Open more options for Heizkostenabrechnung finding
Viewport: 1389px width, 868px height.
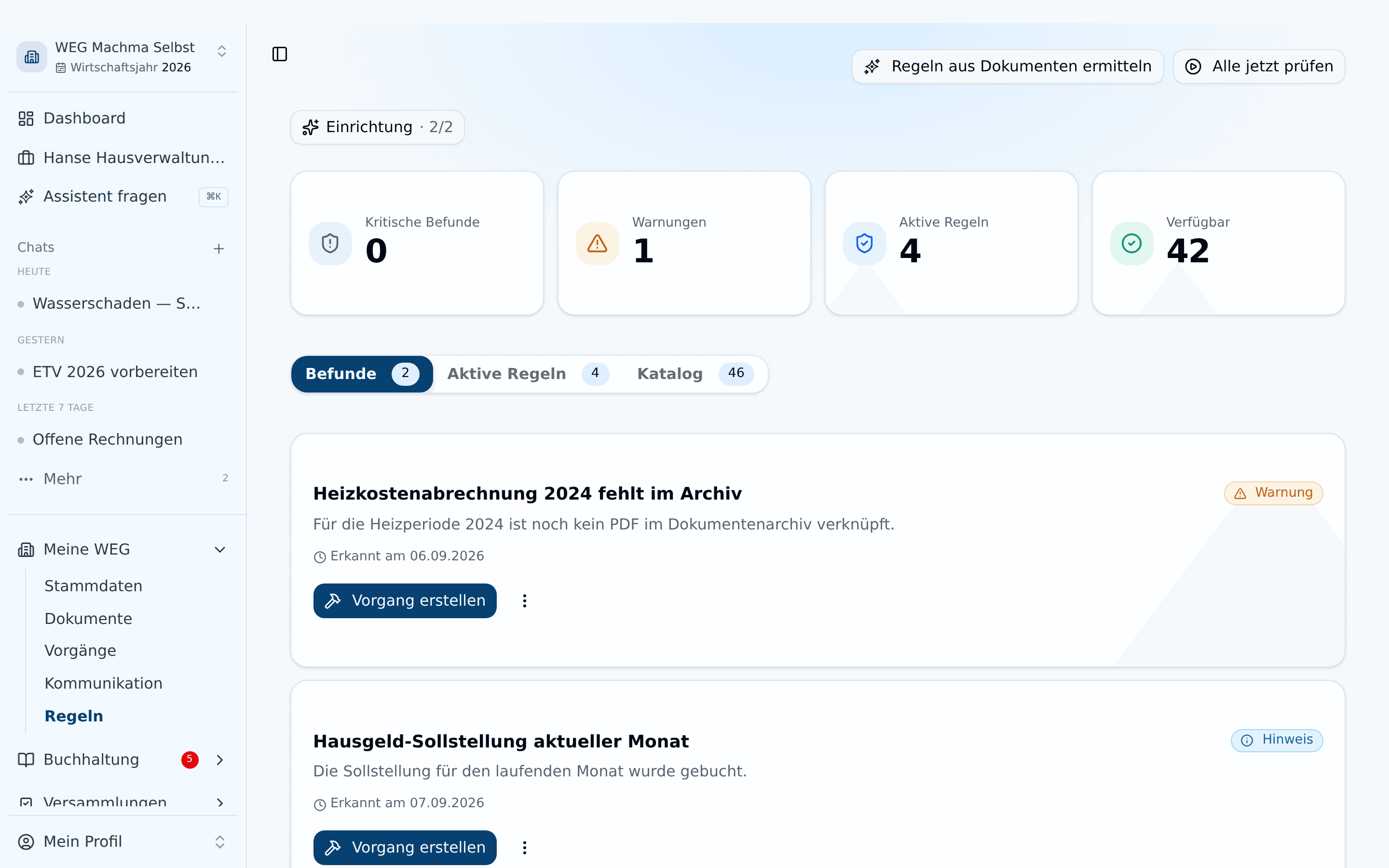(x=525, y=601)
